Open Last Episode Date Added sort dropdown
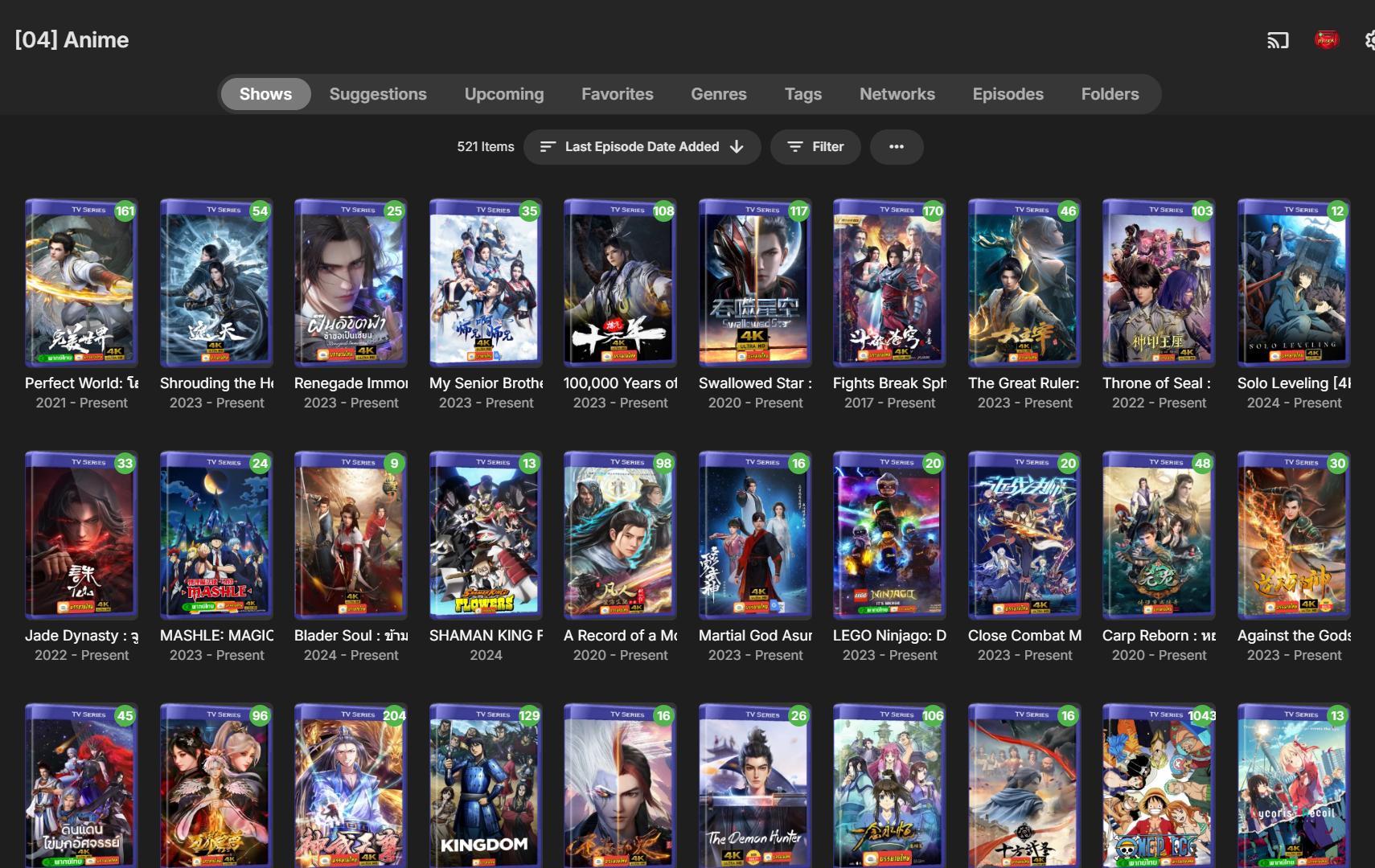 pos(642,147)
